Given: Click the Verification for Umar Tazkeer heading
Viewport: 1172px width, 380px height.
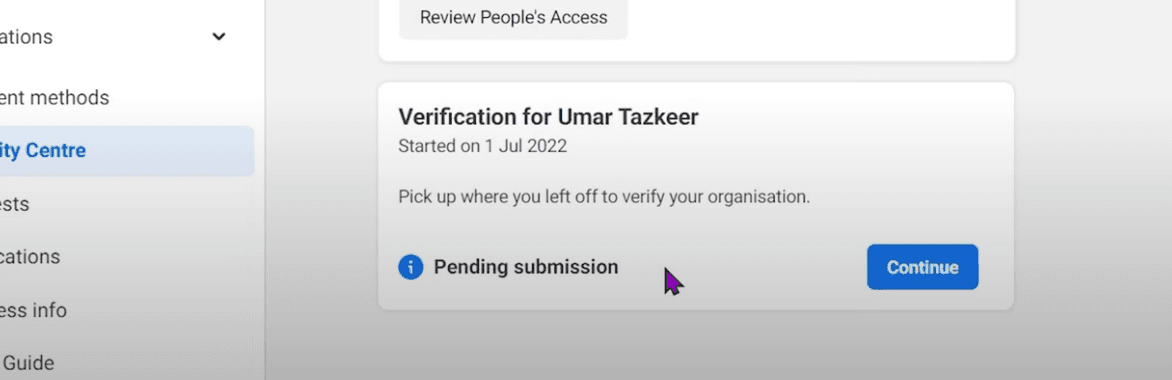Looking at the screenshot, I should pos(548,117).
